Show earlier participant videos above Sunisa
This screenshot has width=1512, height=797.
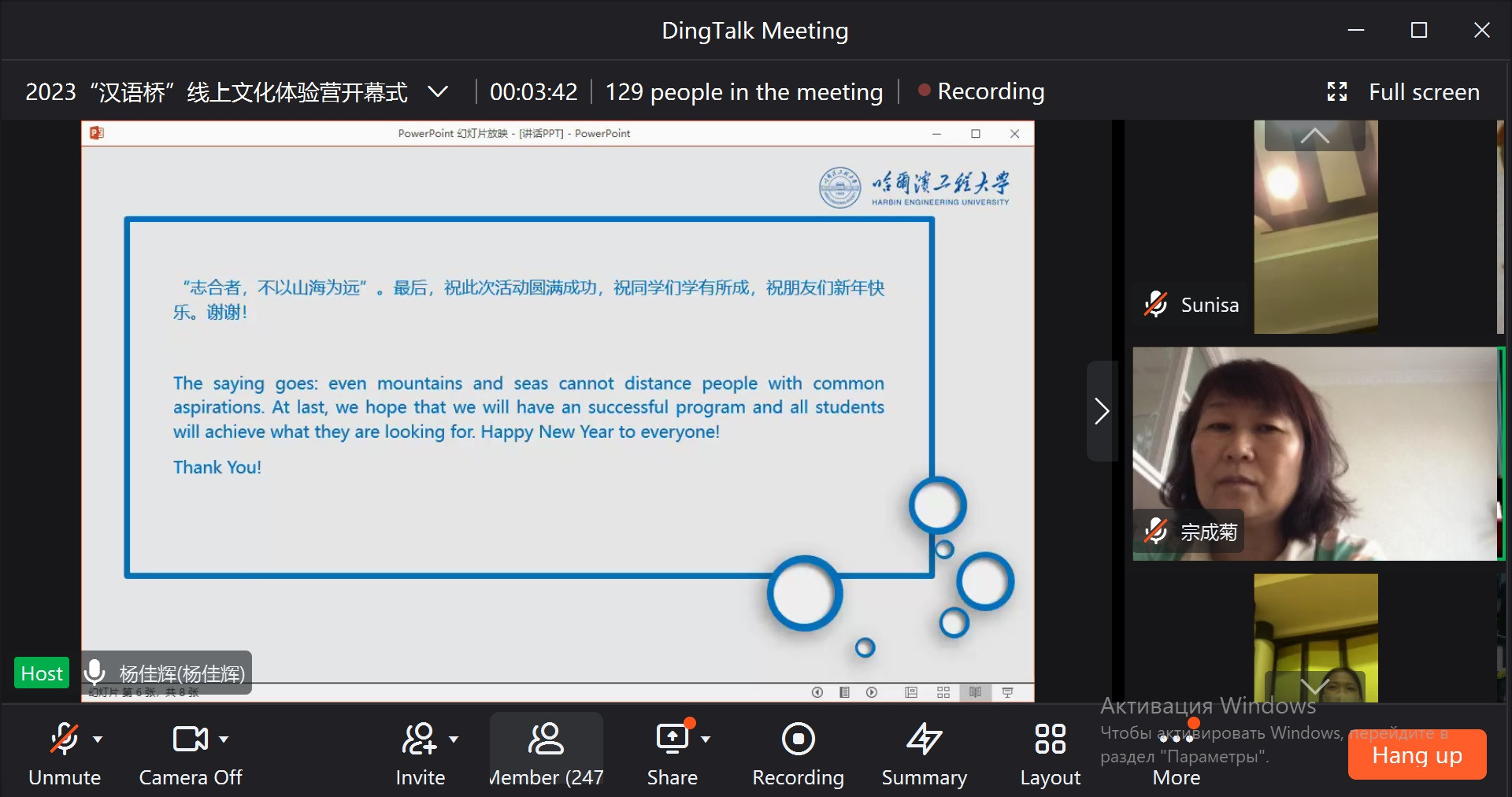(x=1315, y=135)
